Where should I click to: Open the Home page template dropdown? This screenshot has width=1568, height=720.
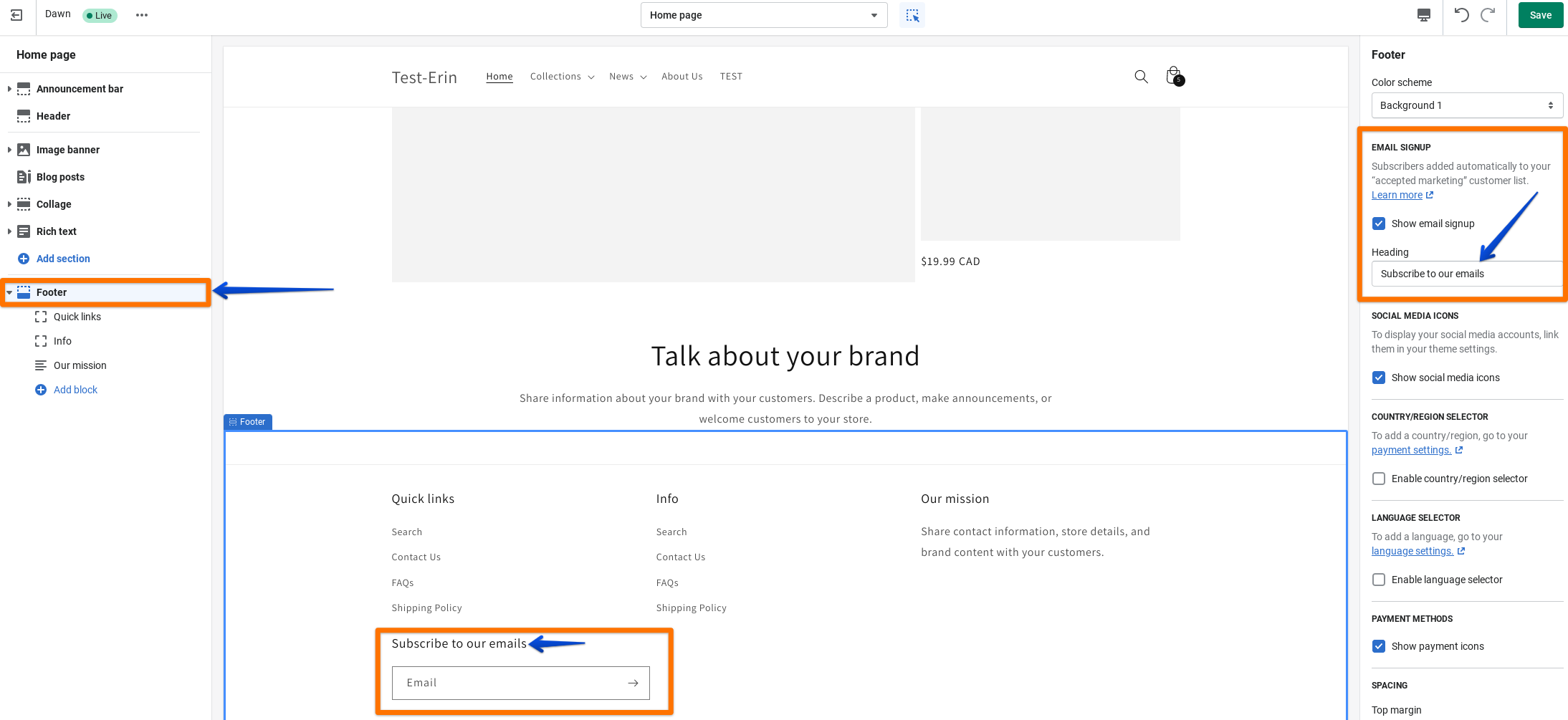pos(763,15)
